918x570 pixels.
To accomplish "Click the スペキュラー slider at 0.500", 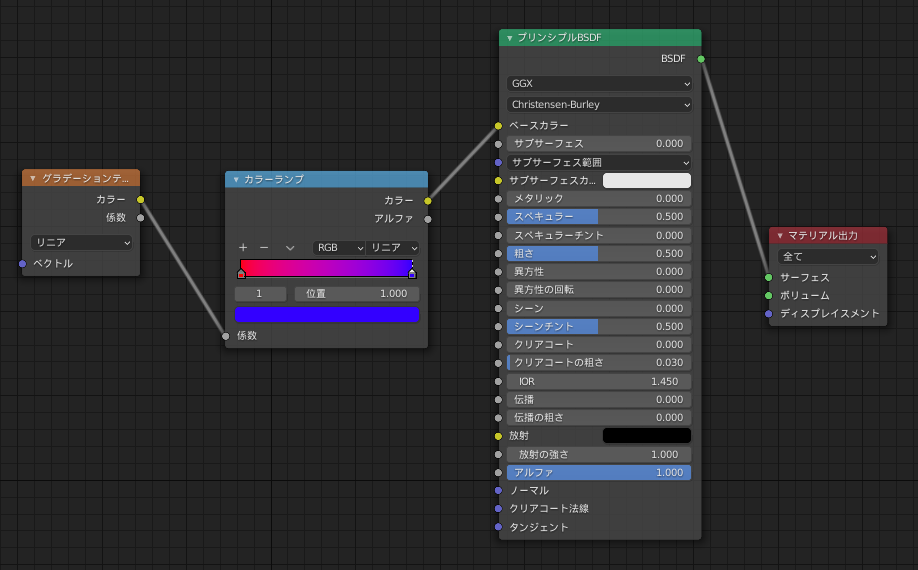I will (x=599, y=217).
